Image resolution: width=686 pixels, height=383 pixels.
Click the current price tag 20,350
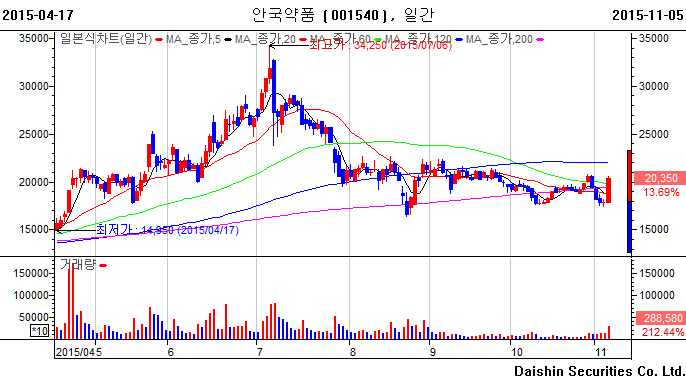pos(660,178)
